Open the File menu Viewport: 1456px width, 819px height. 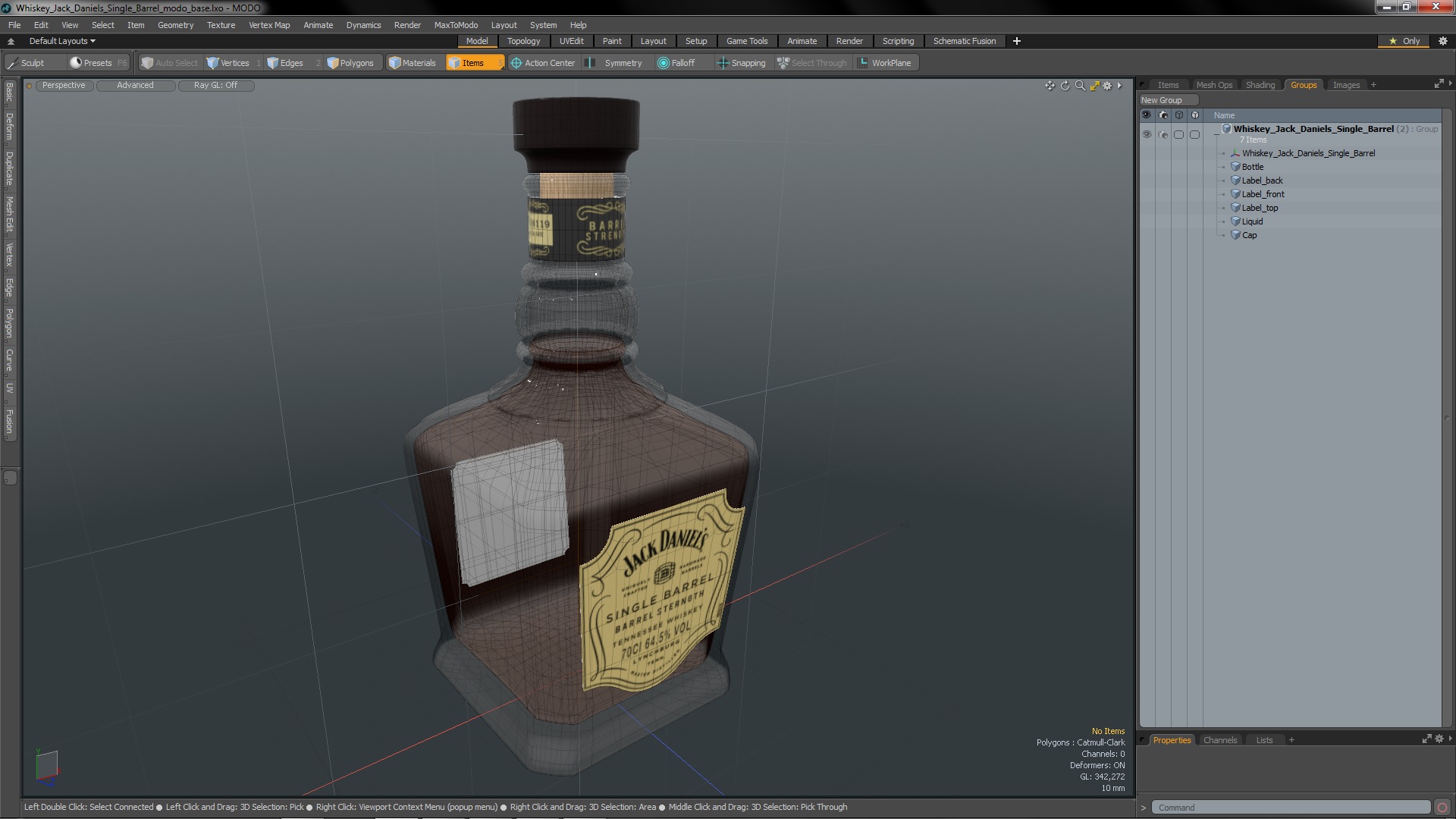tap(14, 25)
